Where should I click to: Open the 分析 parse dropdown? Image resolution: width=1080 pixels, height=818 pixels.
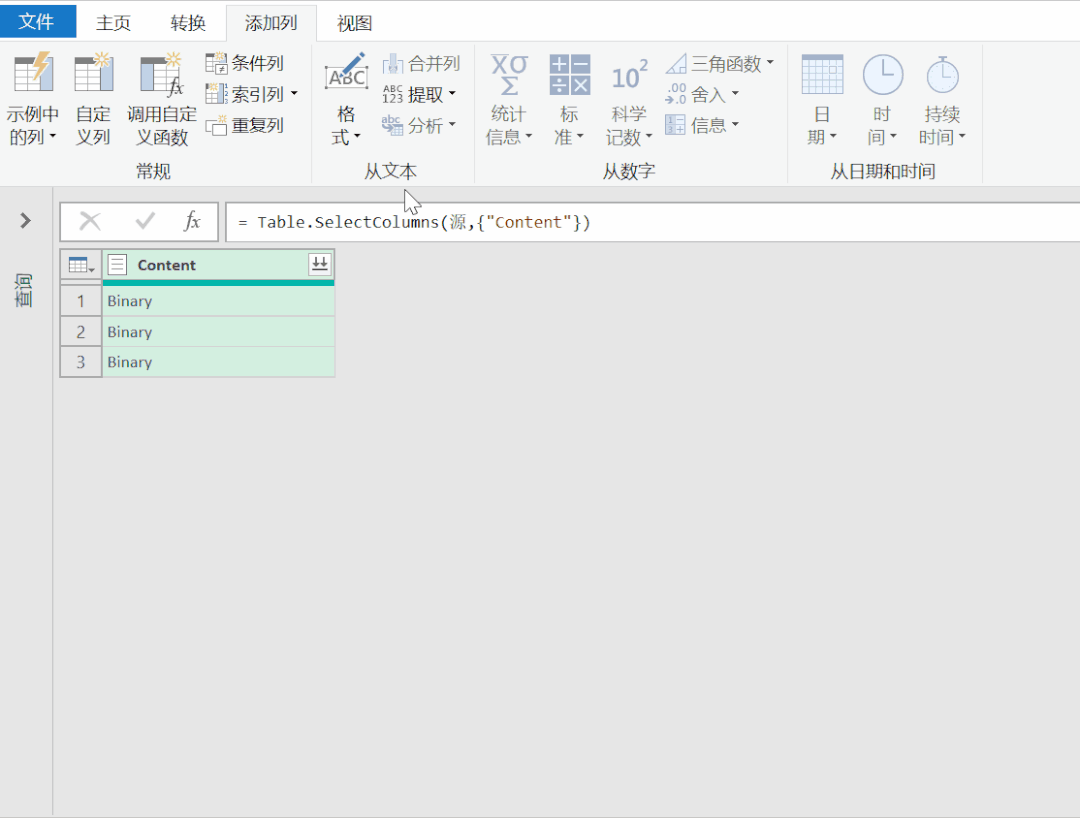coord(419,125)
